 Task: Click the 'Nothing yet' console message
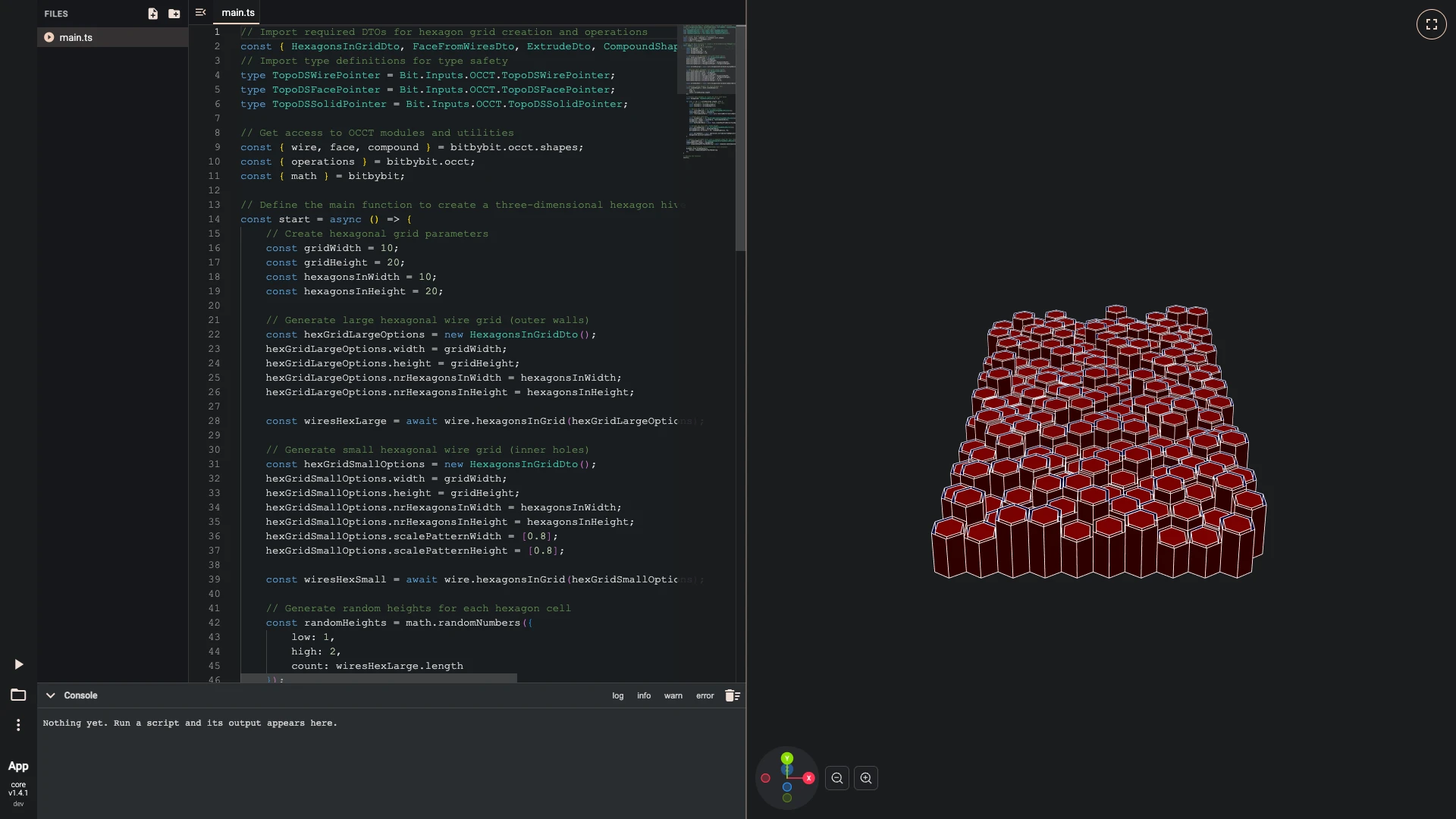click(x=190, y=723)
